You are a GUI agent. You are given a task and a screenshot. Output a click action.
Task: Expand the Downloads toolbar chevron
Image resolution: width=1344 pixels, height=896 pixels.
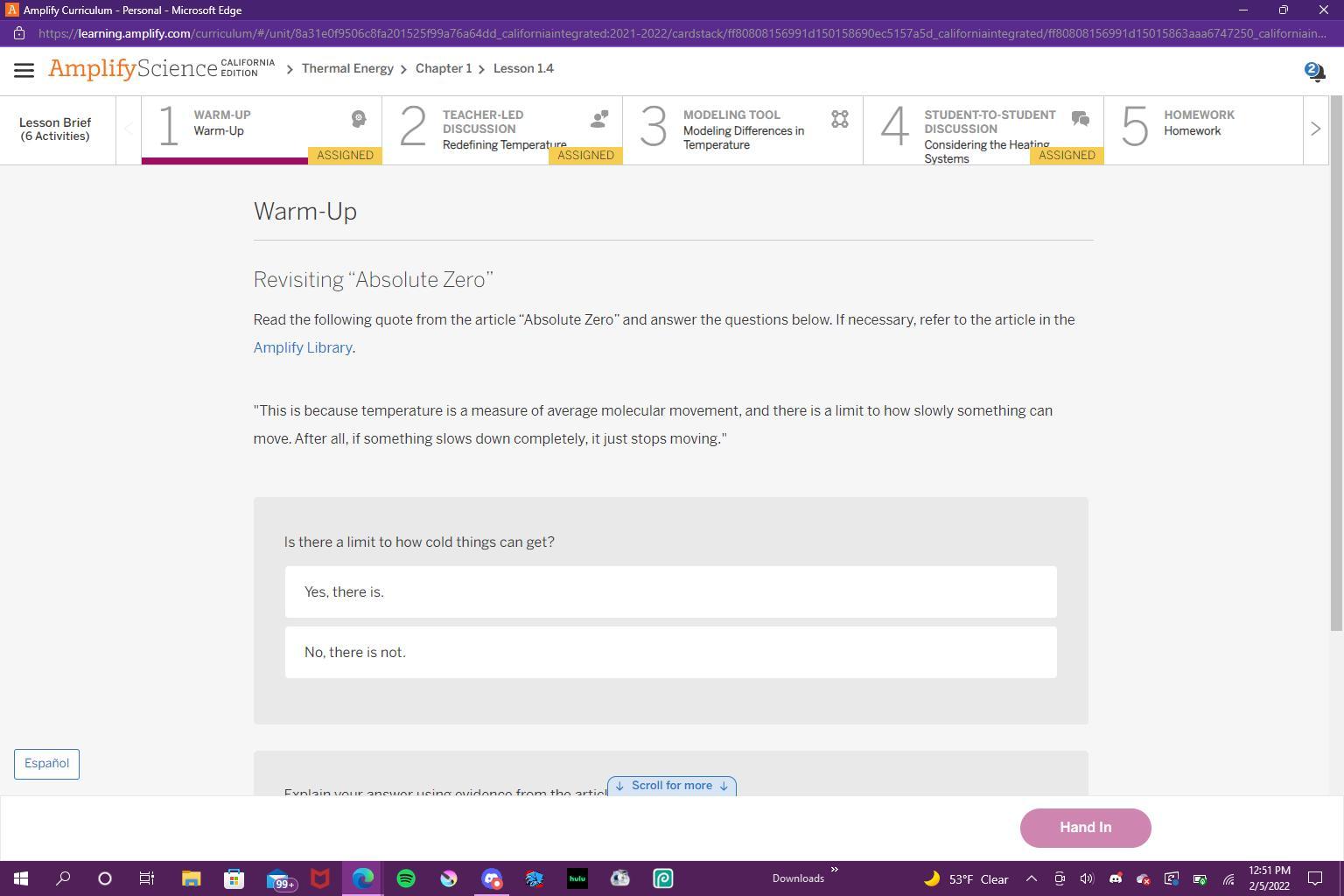pos(834,869)
